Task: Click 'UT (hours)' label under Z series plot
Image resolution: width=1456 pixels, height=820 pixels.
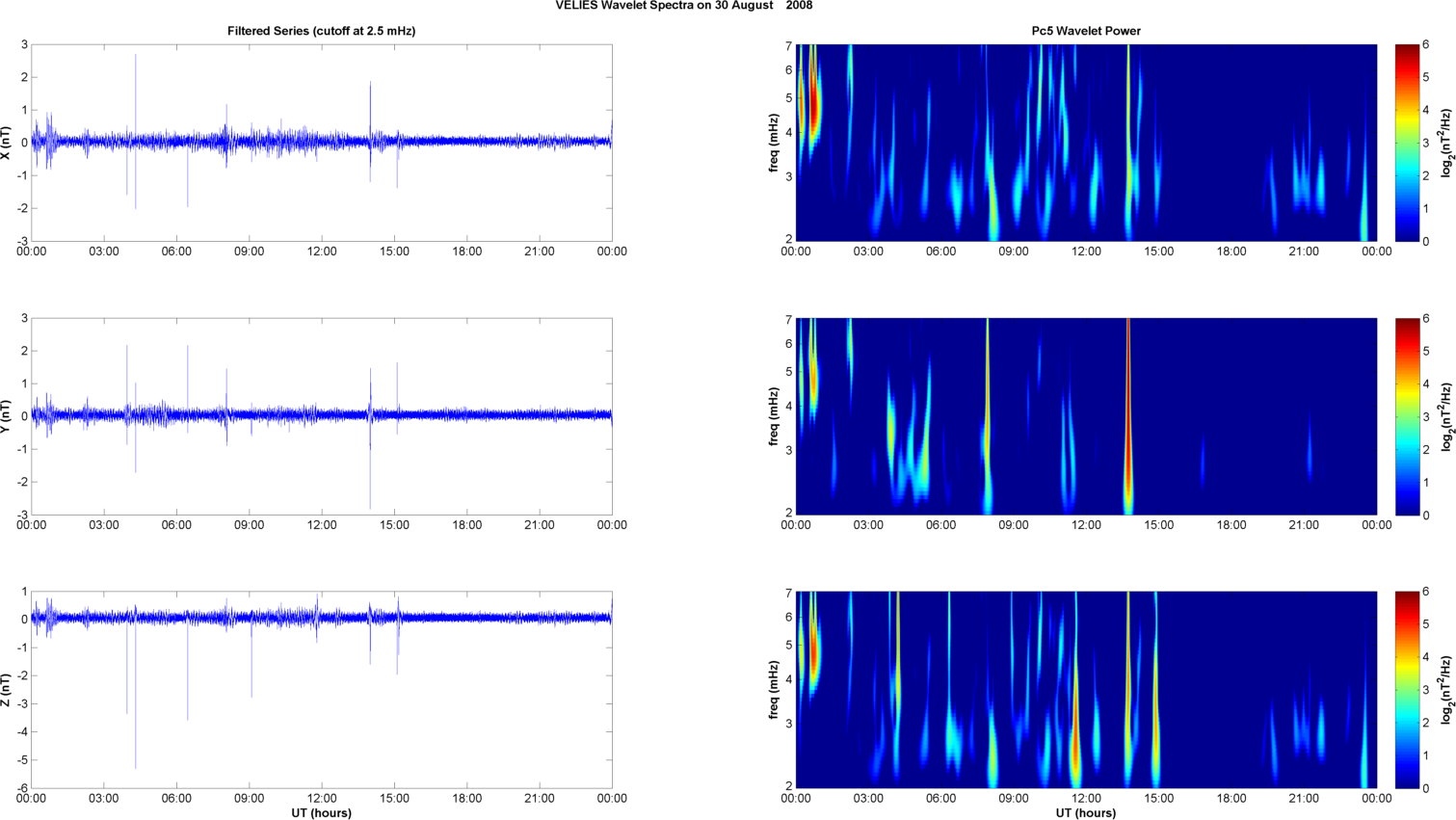Action: click(322, 813)
